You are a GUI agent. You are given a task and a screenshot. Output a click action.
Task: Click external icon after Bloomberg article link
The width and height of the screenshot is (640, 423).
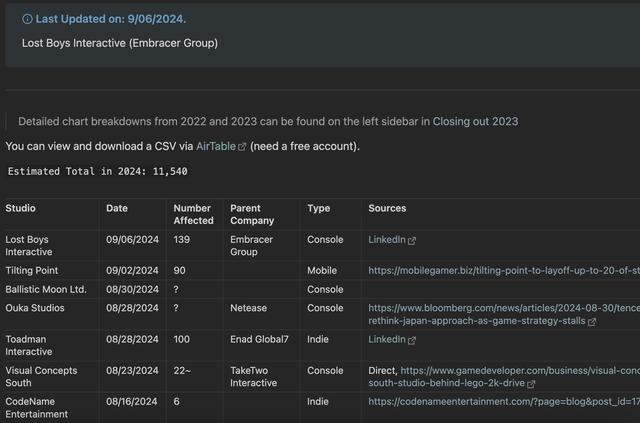(x=592, y=322)
